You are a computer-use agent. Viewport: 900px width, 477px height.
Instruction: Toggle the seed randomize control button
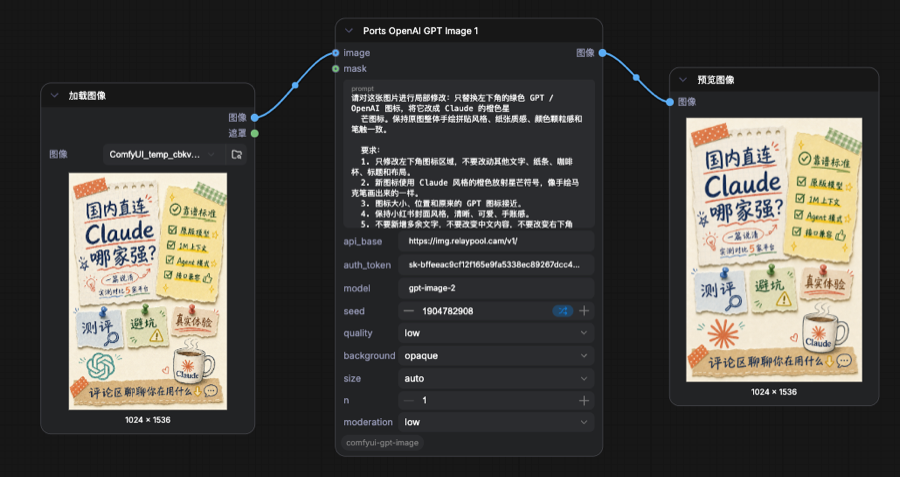(562, 311)
